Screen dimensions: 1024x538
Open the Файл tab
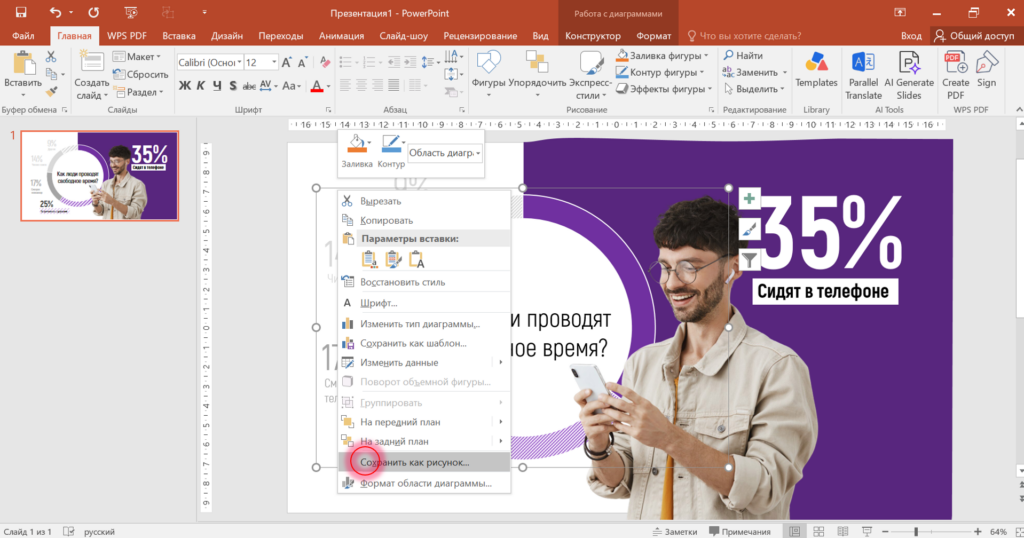pyautogui.click(x=23, y=36)
